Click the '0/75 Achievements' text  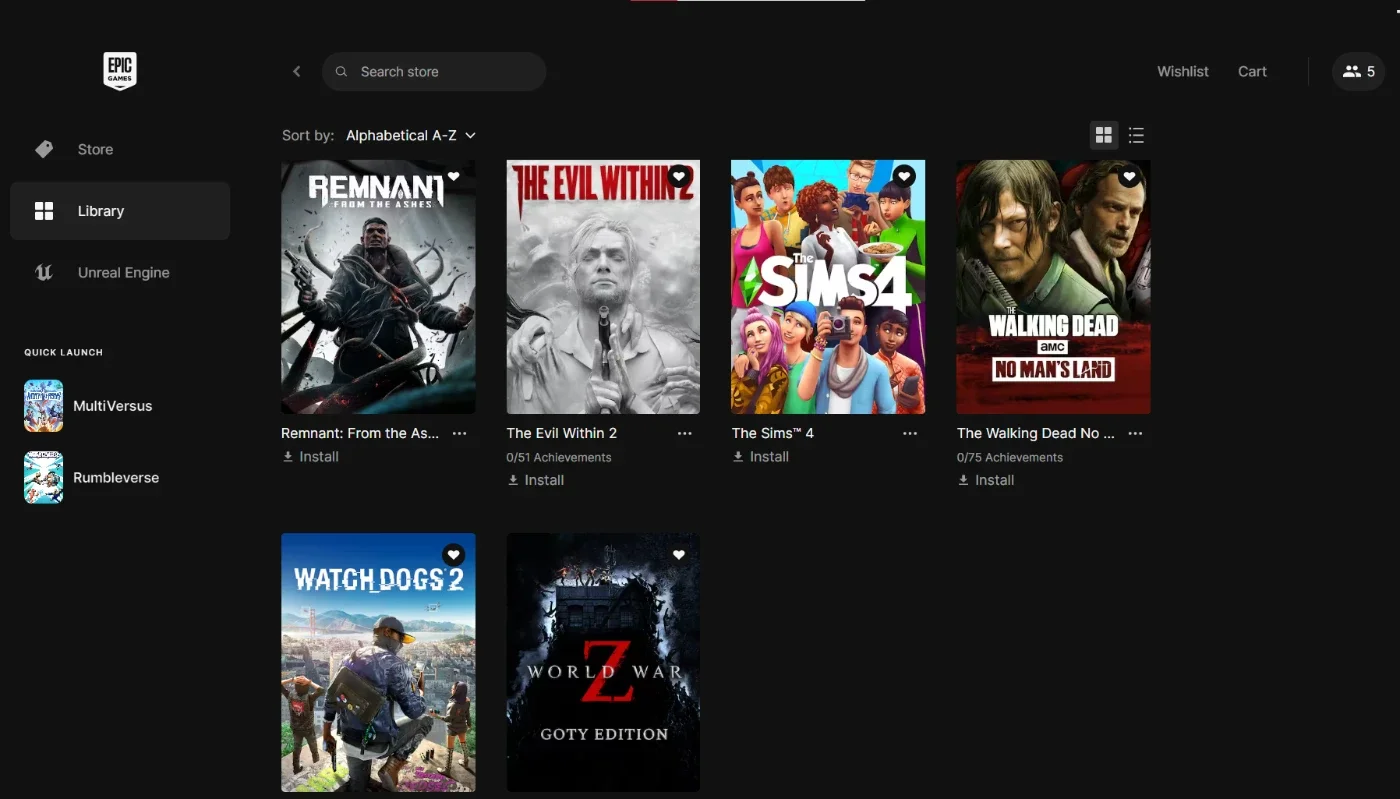(x=1010, y=457)
